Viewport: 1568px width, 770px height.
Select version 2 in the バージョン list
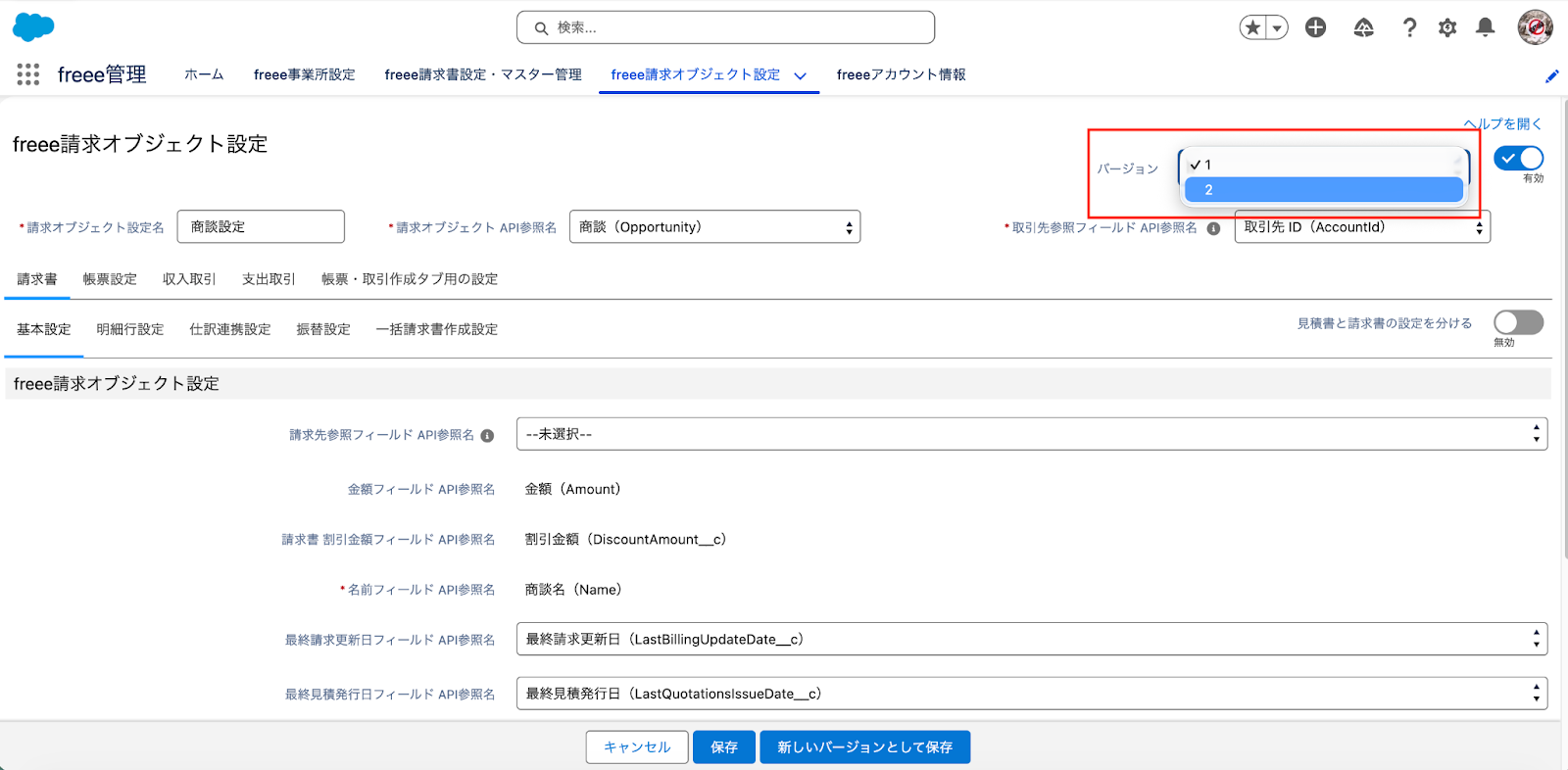pyautogui.click(x=1324, y=190)
